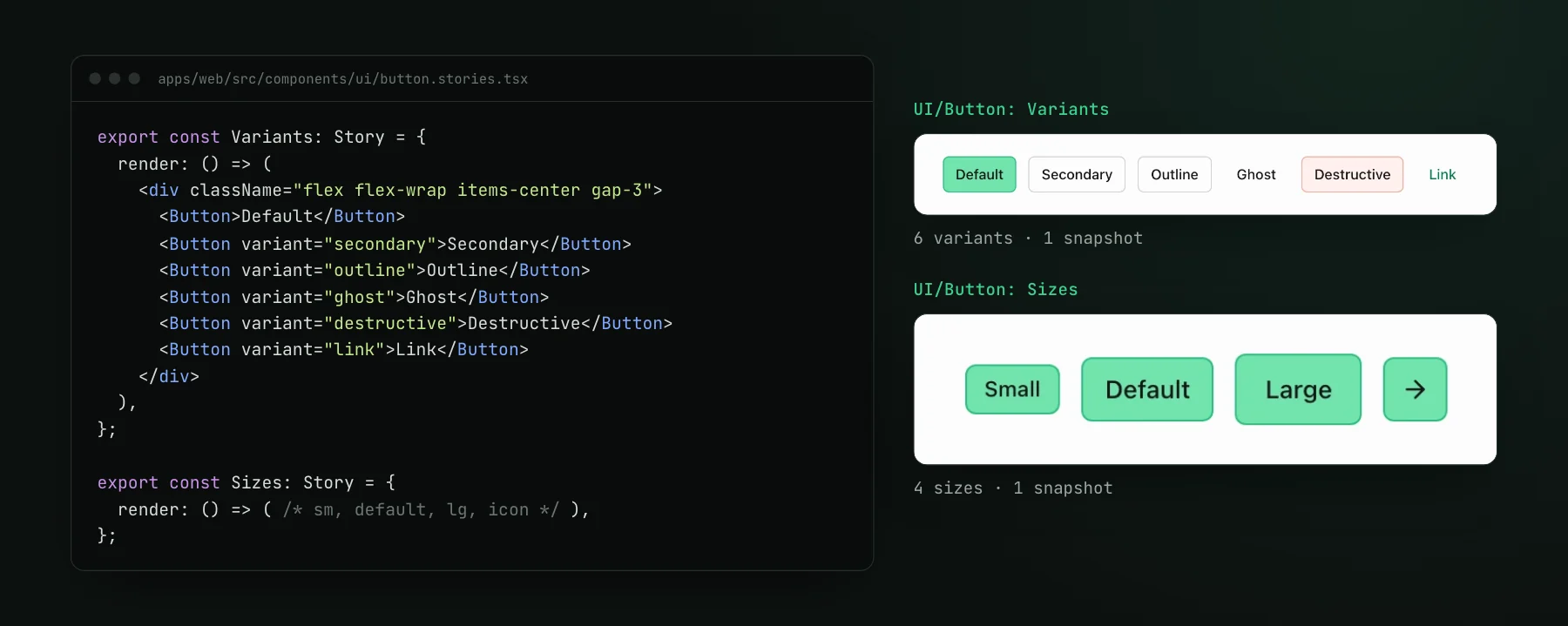Click the <Button>Default</Button> code line
The image size is (1568, 626).
point(282,216)
